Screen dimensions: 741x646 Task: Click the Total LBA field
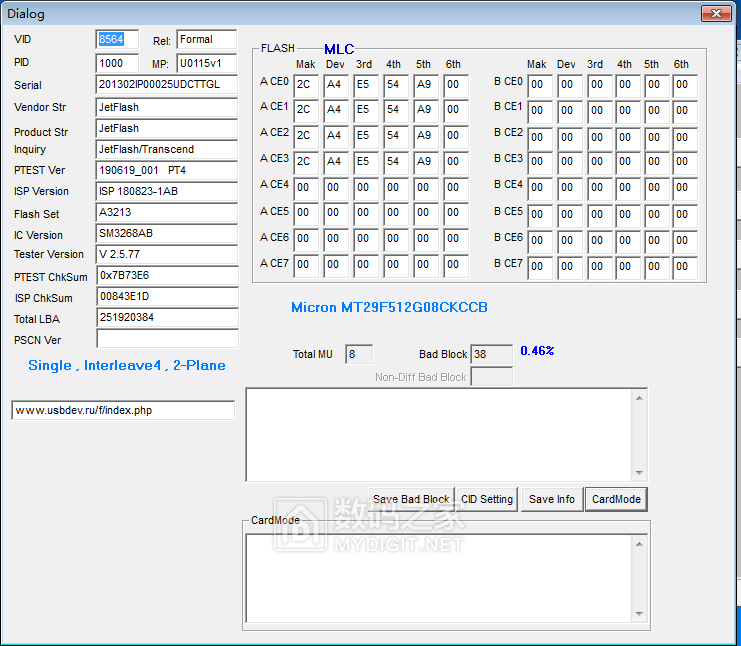(x=167, y=318)
